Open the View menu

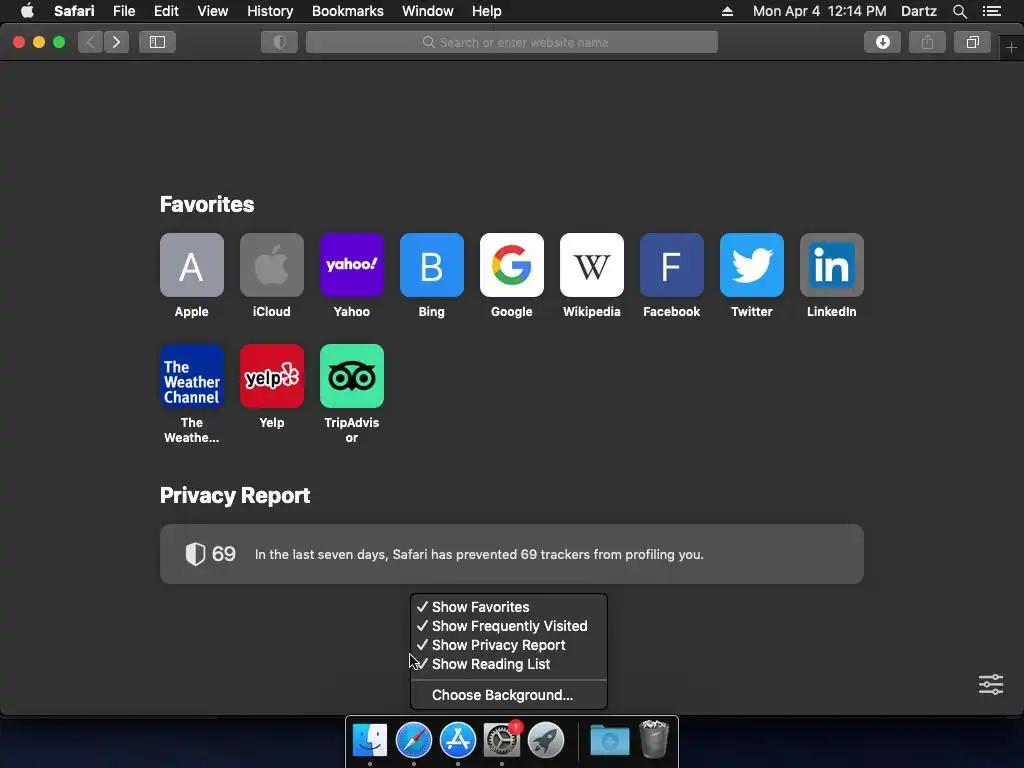click(213, 11)
